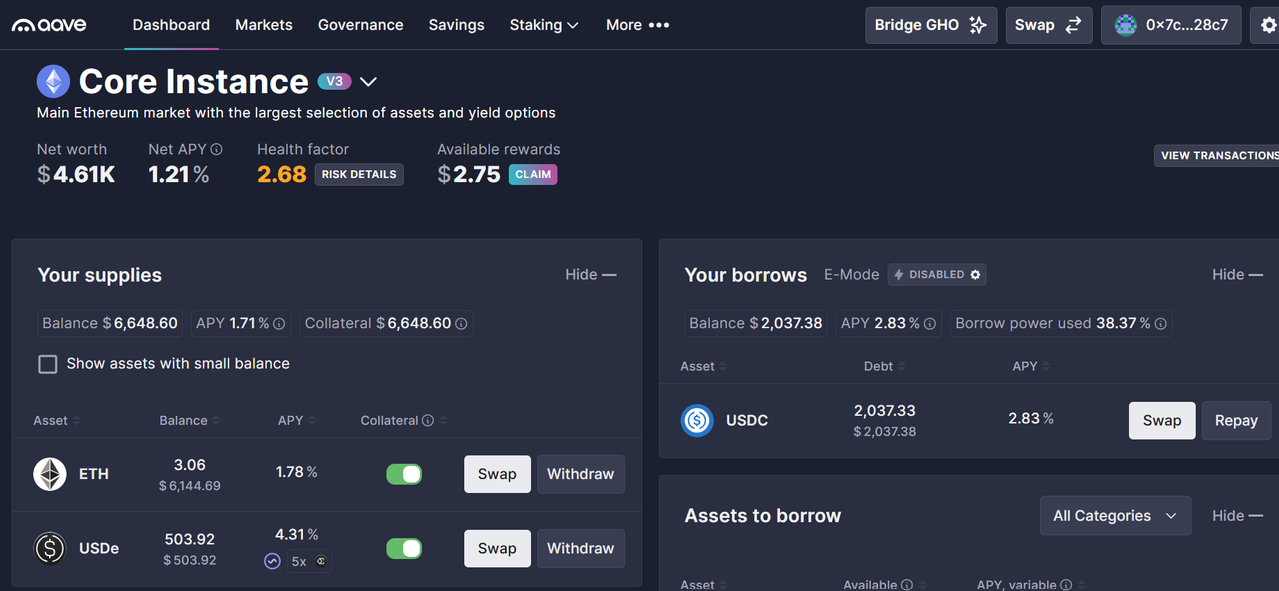
Task: Open the wallet 0x7c...28c7 menu
Action: pyautogui.click(x=1171, y=25)
